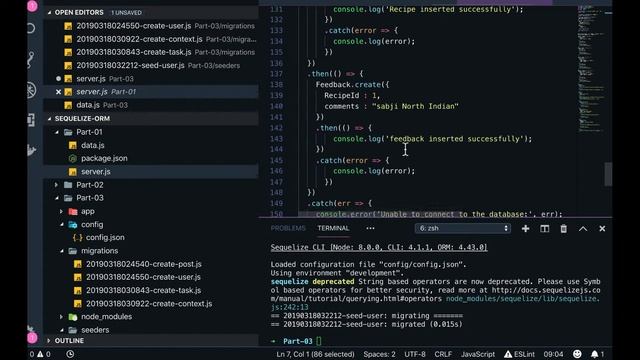Click unsaved dot beside server.js Part-03
Viewport: 640px width, 360px height.
click(58, 78)
